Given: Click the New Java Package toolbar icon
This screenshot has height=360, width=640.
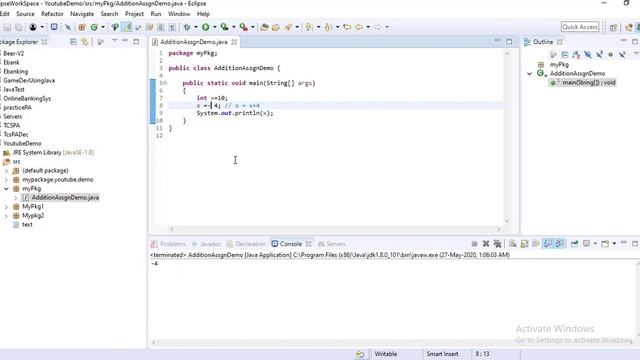Looking at the screenshot, I should (82, 27).
